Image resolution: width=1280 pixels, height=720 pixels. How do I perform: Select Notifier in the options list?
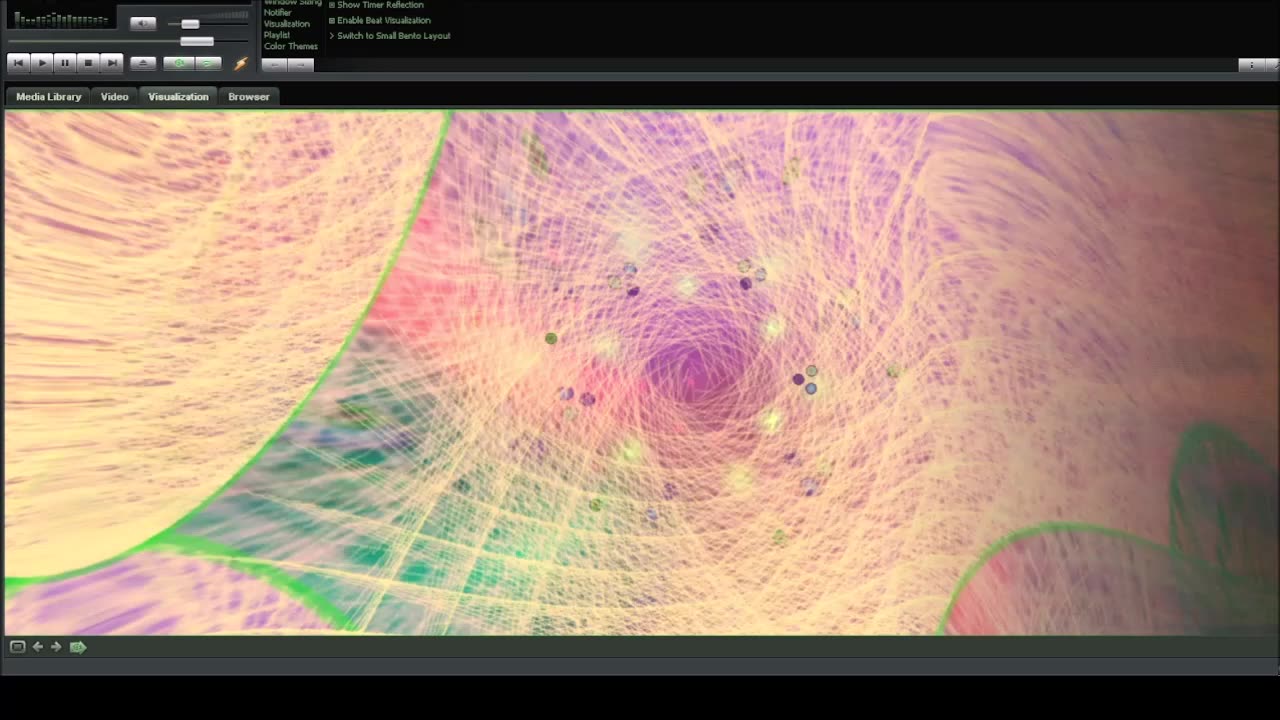[x=278, y=13]
